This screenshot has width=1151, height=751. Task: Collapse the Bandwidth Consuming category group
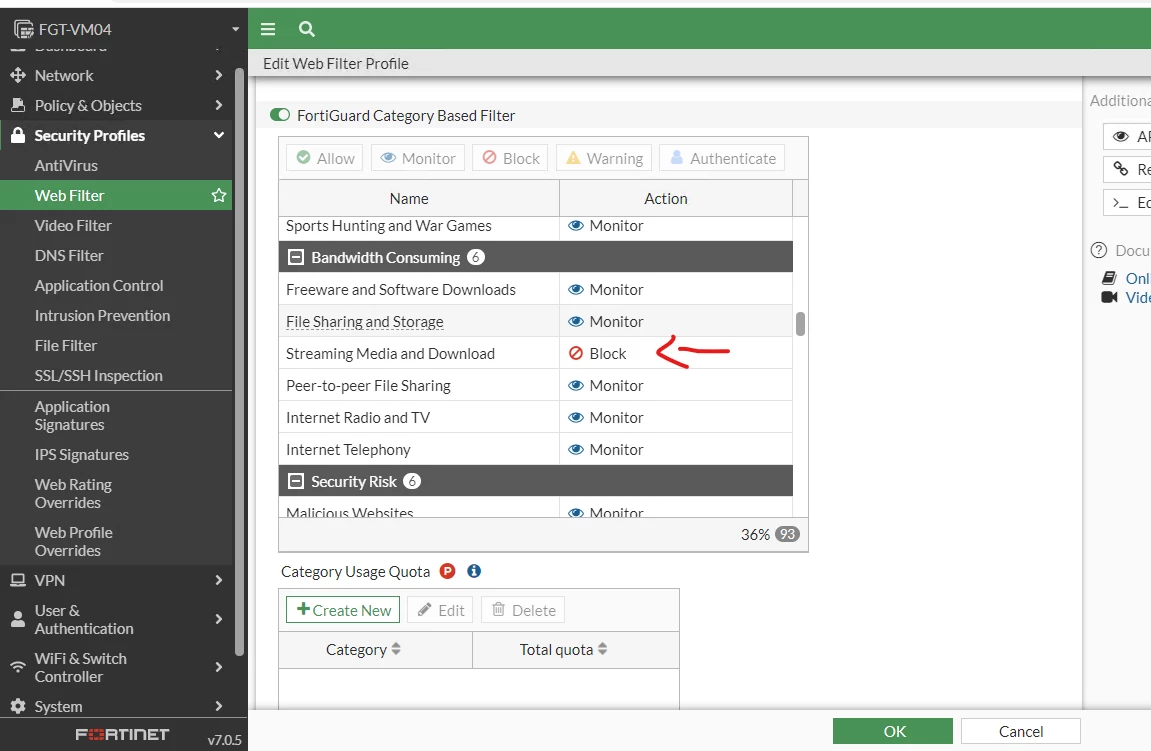click(296, 258)
